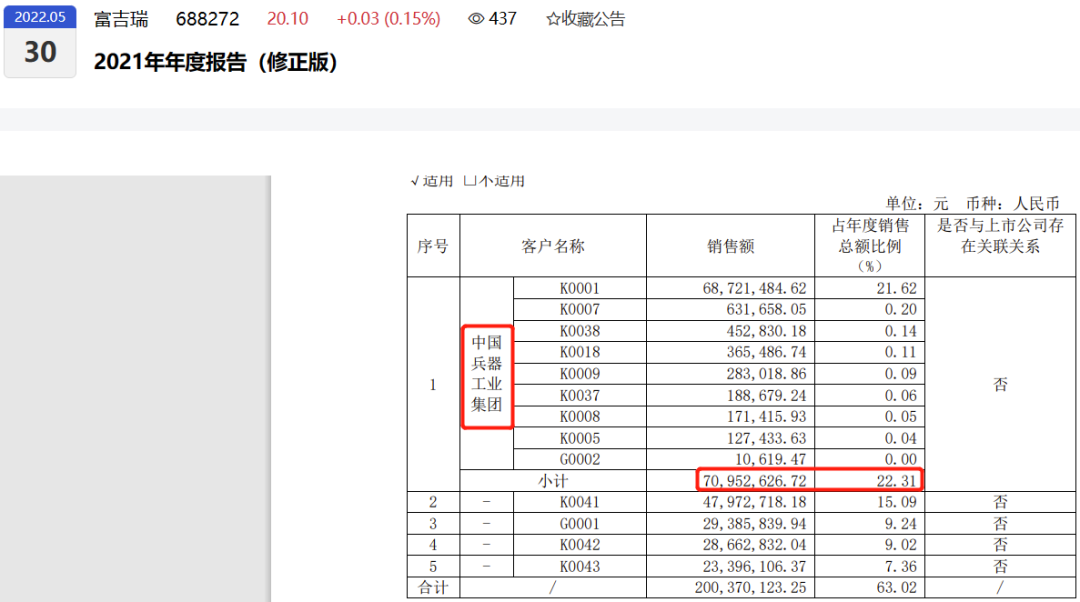
Task: Click percentage value 7.36
Action: 900,566
